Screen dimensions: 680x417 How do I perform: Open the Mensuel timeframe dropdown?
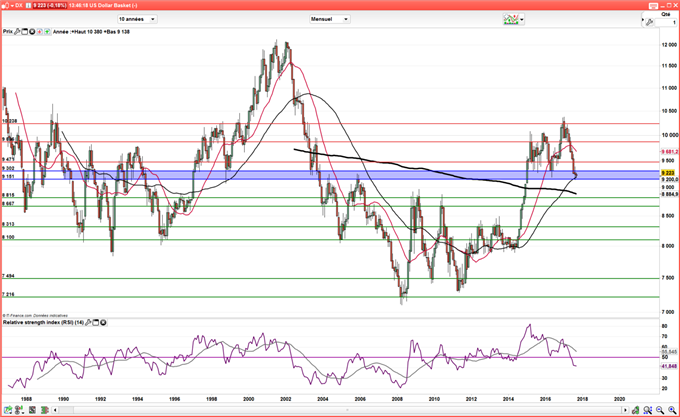(x=330, y=19)
